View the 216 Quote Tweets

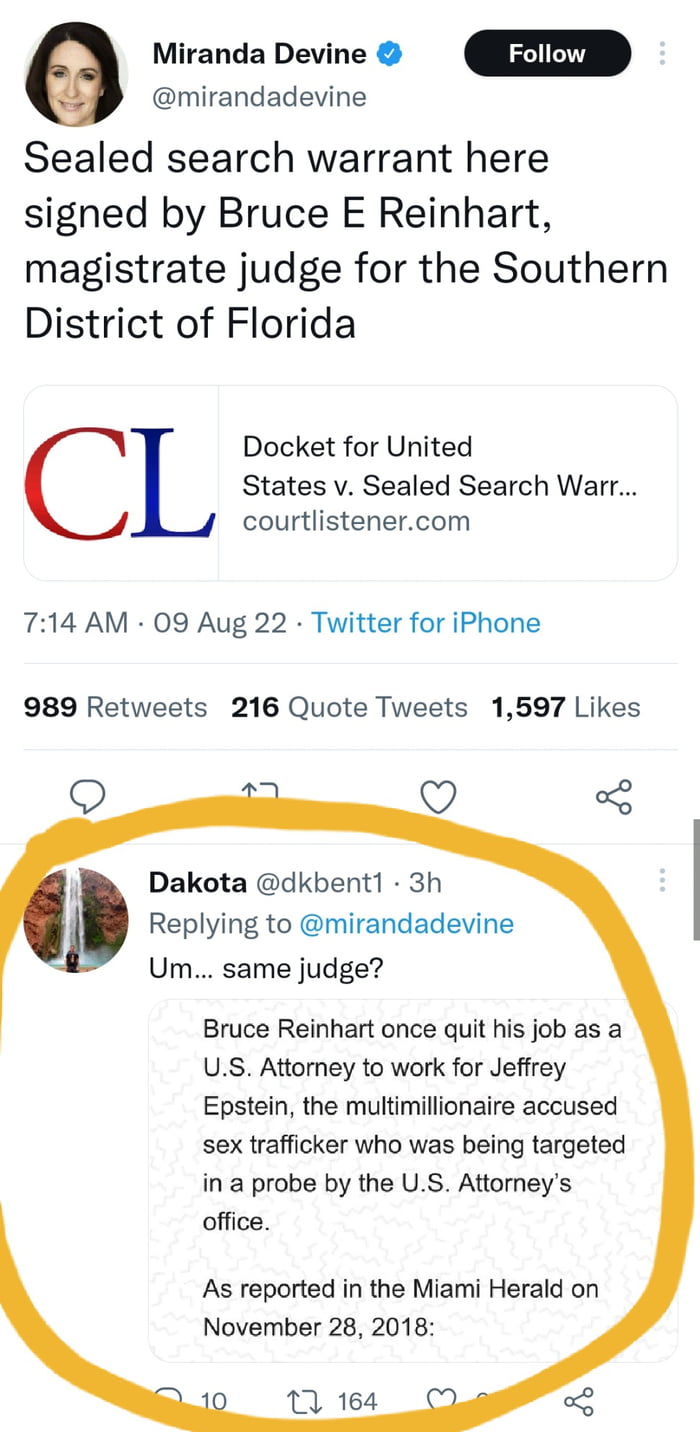[x=349, y=708]
